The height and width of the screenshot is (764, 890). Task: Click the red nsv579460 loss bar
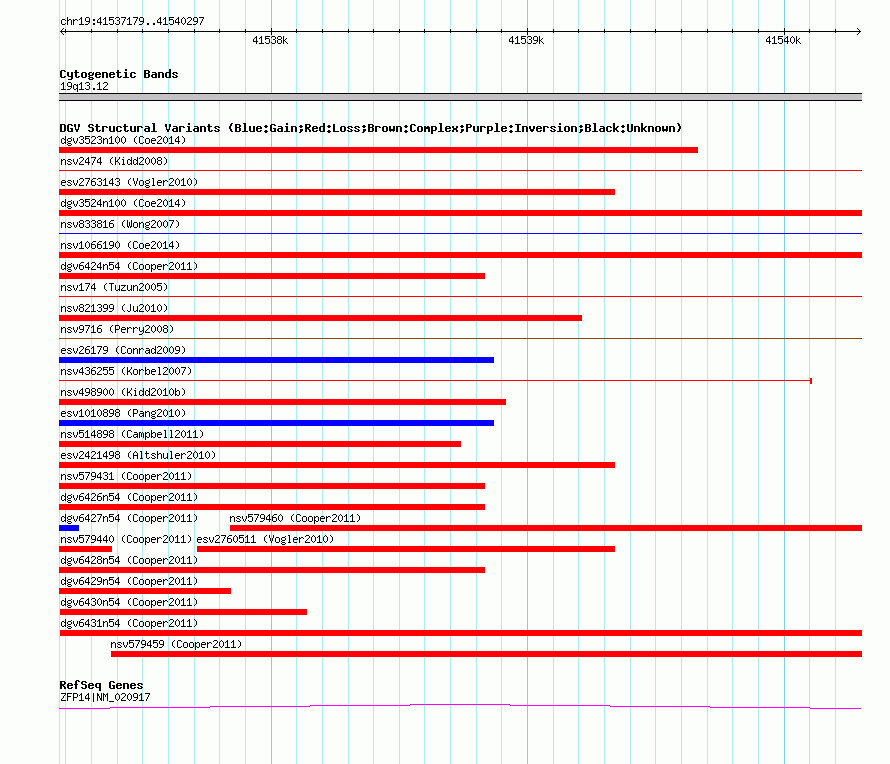pyautogui.click(x=546, y=528)
